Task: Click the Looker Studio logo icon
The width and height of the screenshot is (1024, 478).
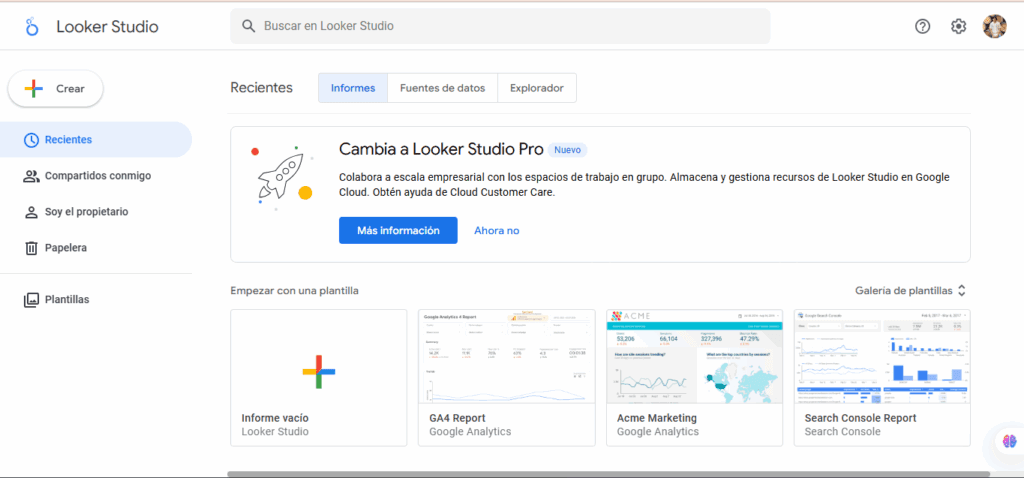Action: point(31,27)
